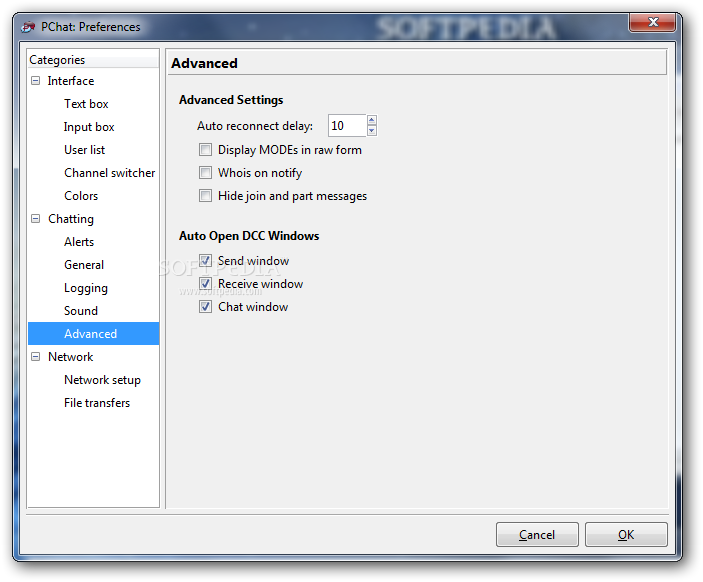Open the Input box settings
Screen dimensions: 703x582
pyautogui.click(x=89, y=127)
